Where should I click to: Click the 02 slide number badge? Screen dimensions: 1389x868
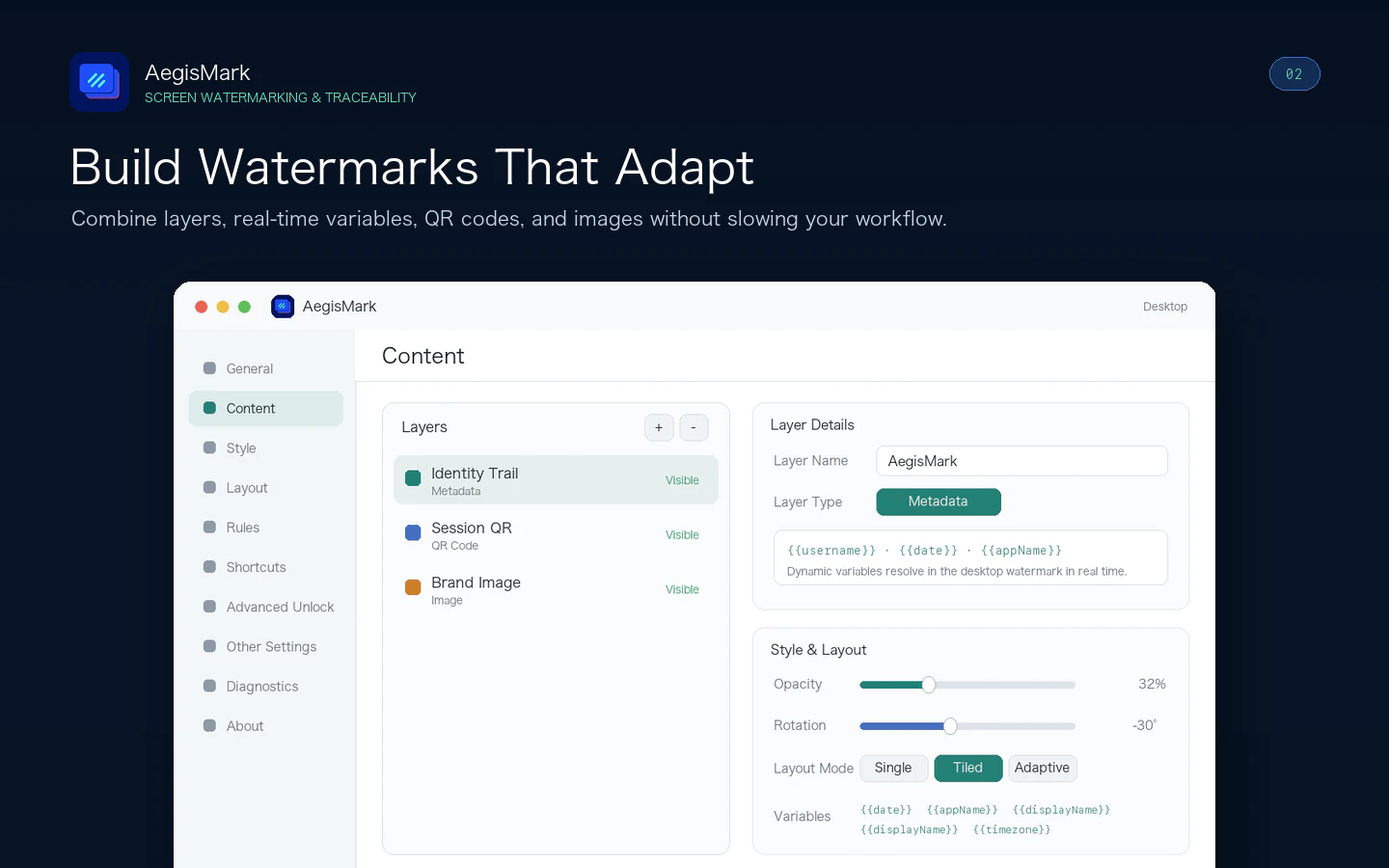point(1294,74)
